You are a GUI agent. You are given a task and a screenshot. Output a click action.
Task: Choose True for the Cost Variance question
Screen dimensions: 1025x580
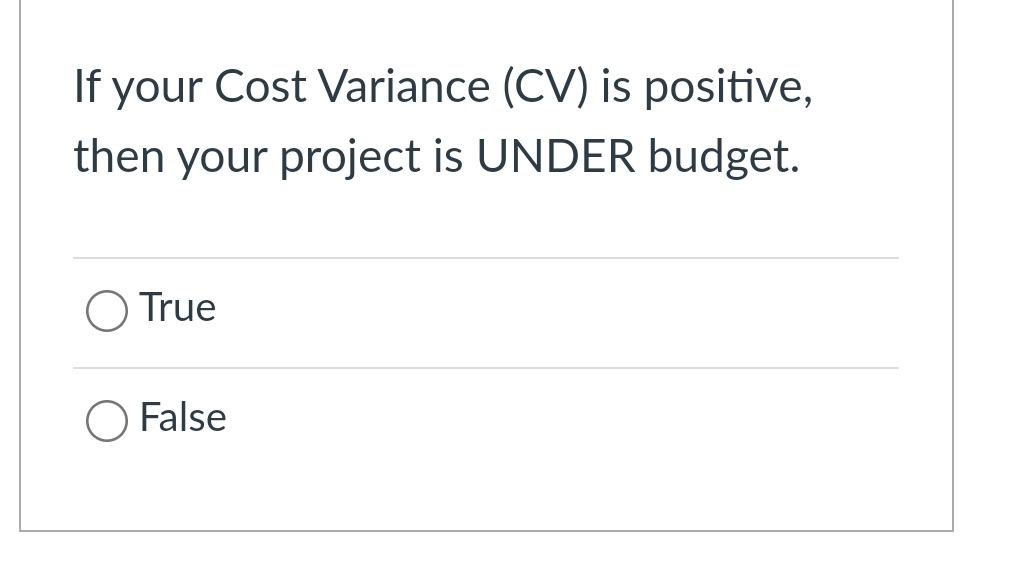107,311
